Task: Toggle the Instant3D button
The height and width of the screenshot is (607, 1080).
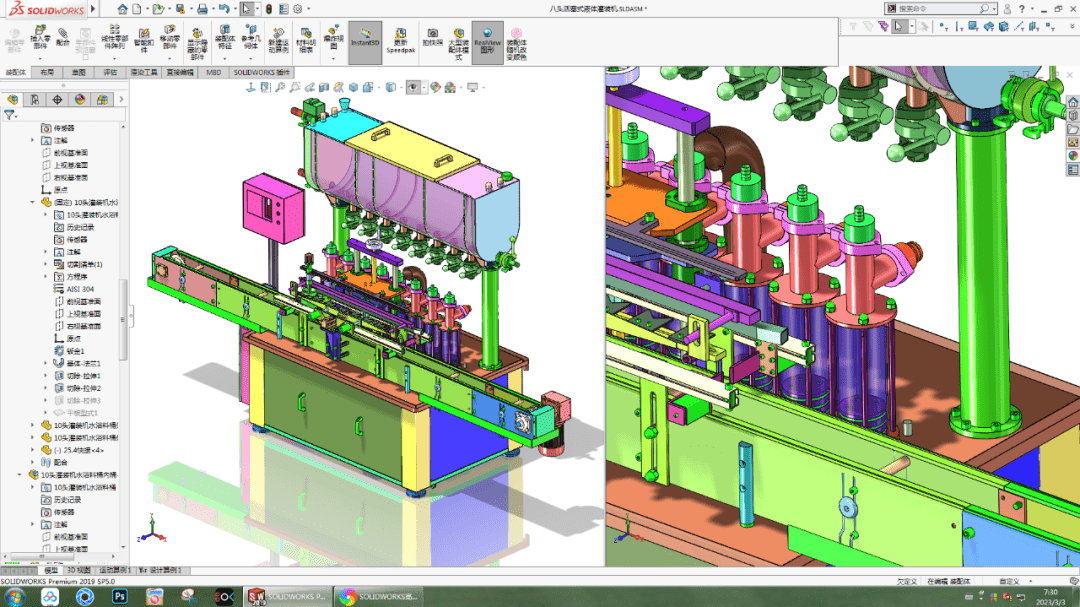Action: coord(365,42)
